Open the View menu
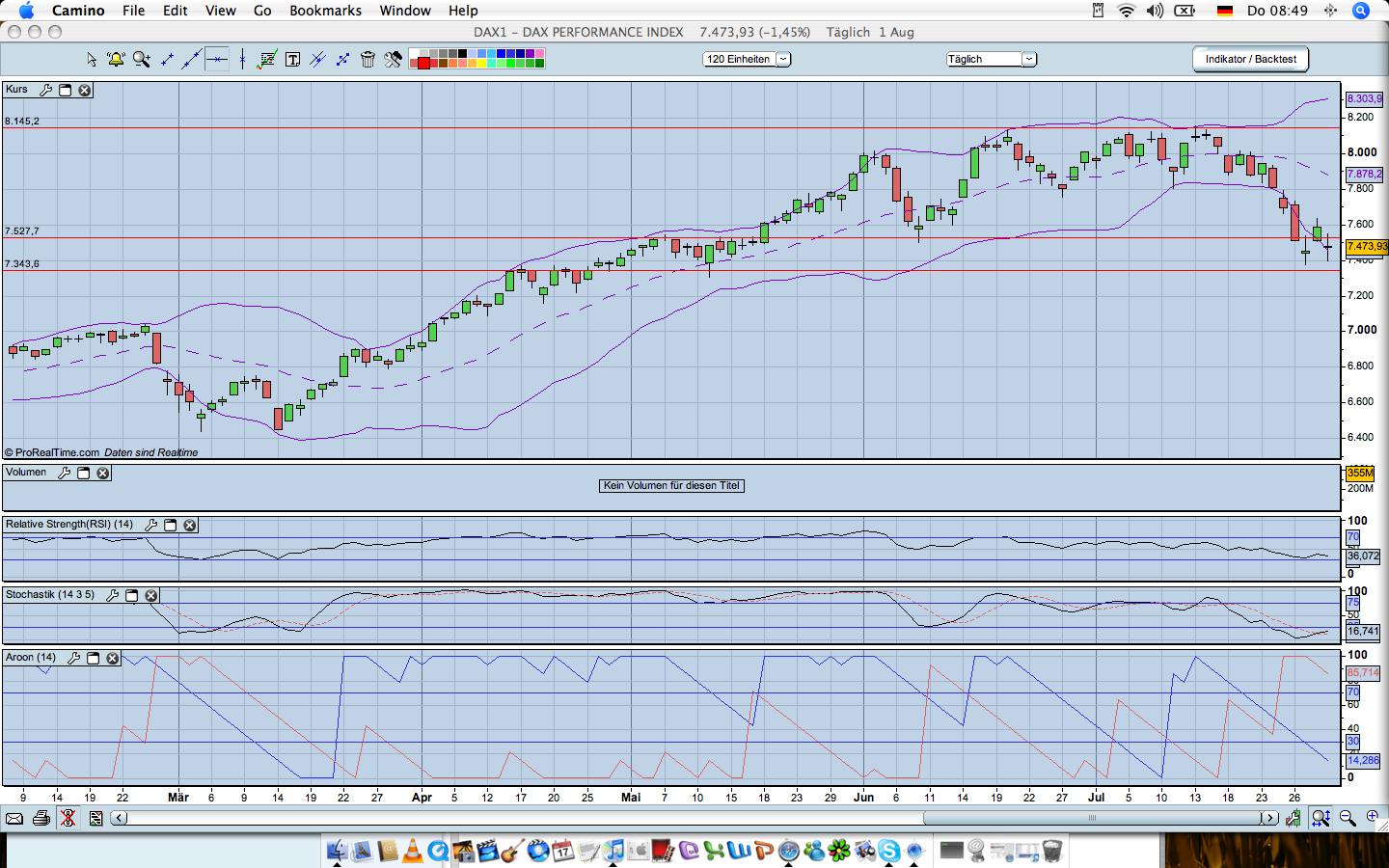The width and height of the screenshot is (1389, 868). coord(221,11)
